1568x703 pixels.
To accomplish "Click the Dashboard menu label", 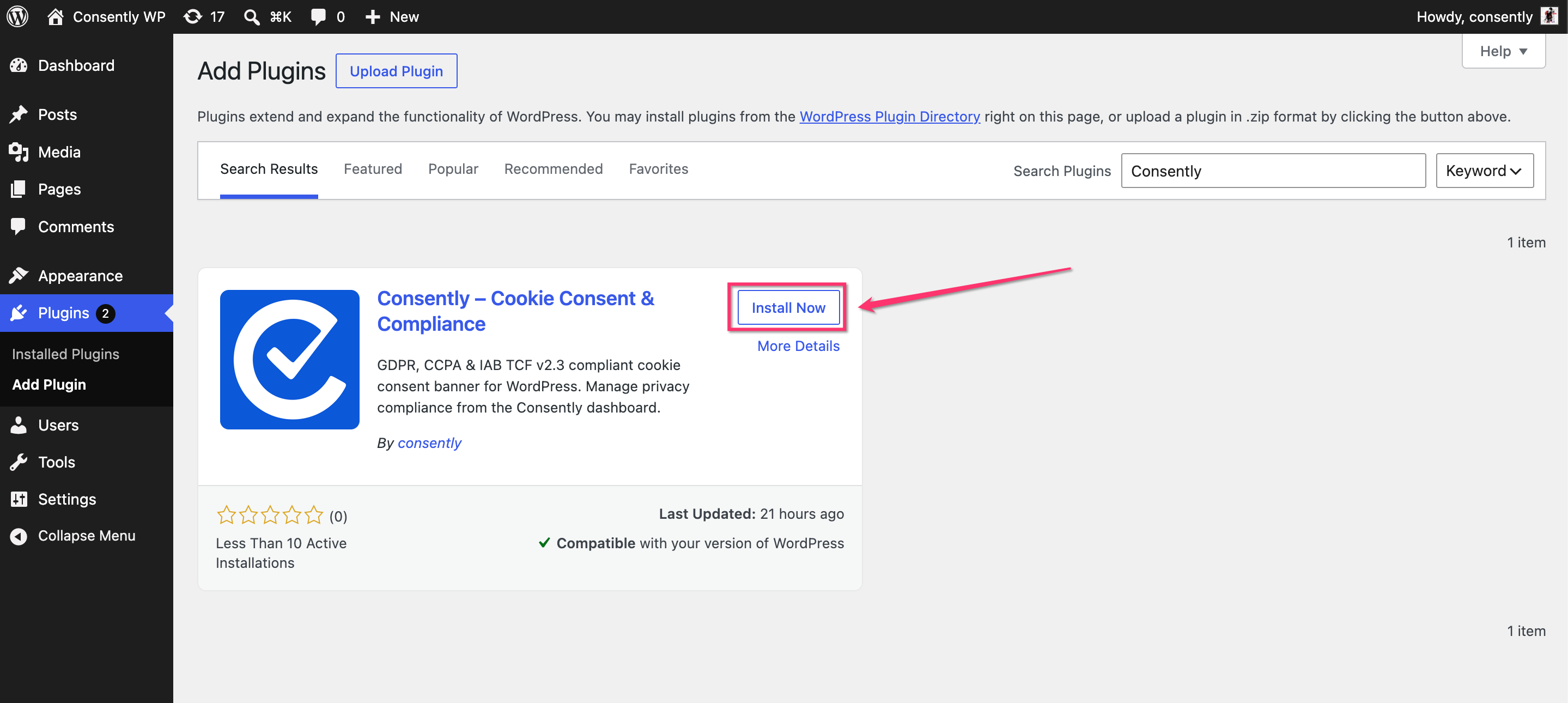I will point(76,65).
